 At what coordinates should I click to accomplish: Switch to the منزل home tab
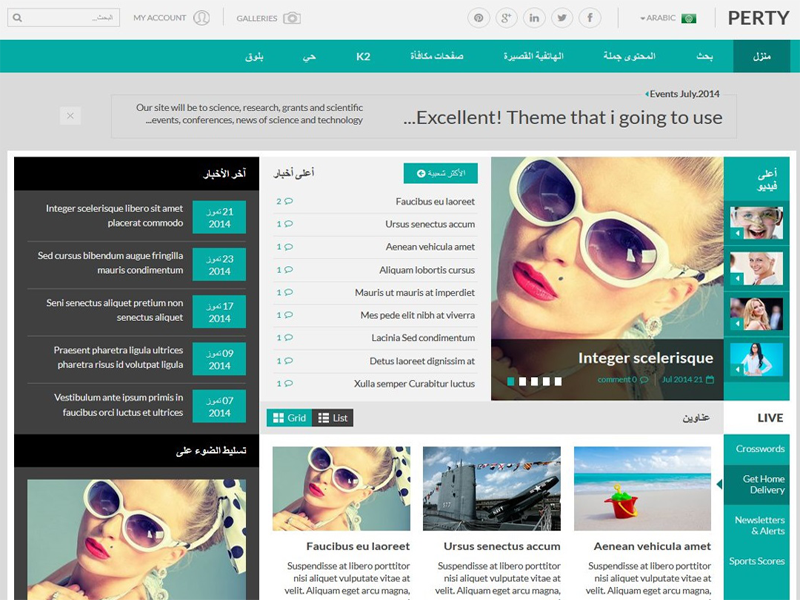pyautogui.click(x=761, y=56)
